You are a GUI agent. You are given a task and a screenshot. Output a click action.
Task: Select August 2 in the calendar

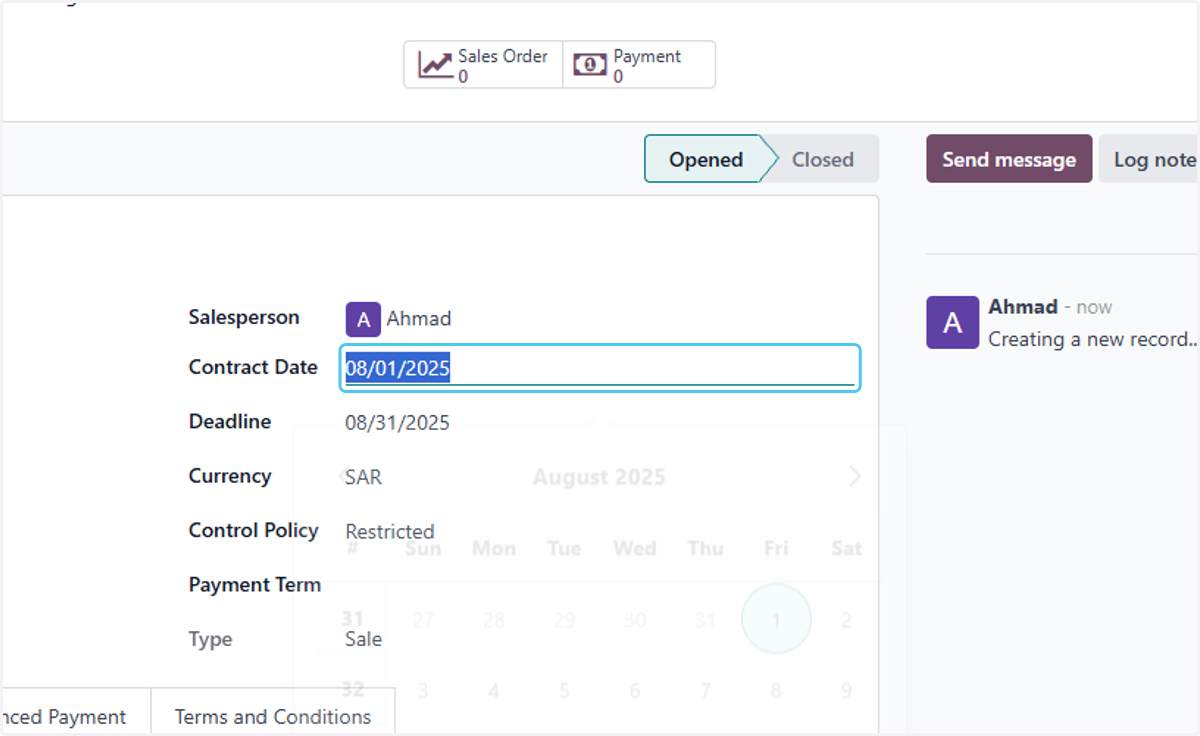[846, 620]
